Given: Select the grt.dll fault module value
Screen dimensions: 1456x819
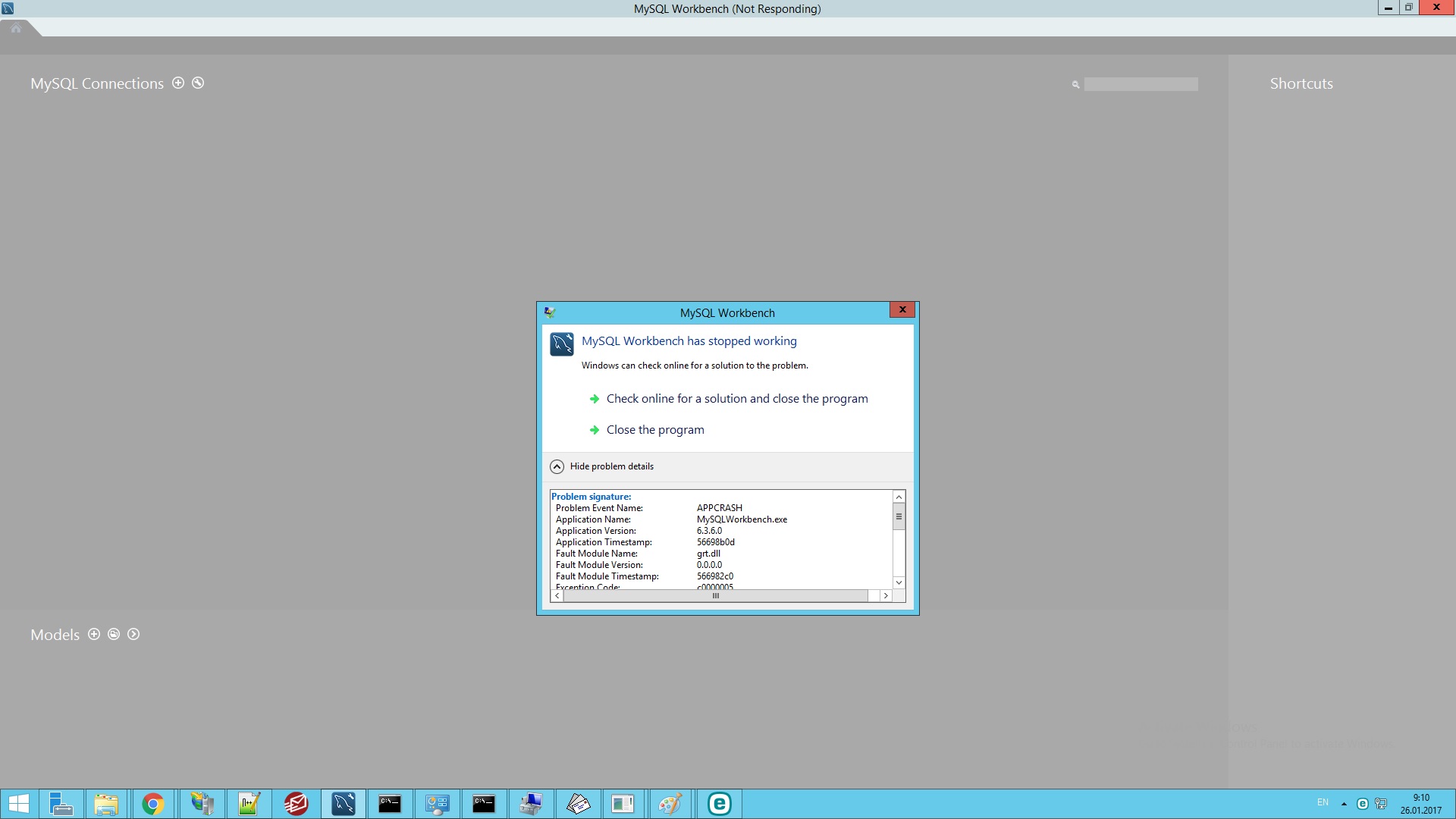Looking at the screenshot, I should pos(708,554).
